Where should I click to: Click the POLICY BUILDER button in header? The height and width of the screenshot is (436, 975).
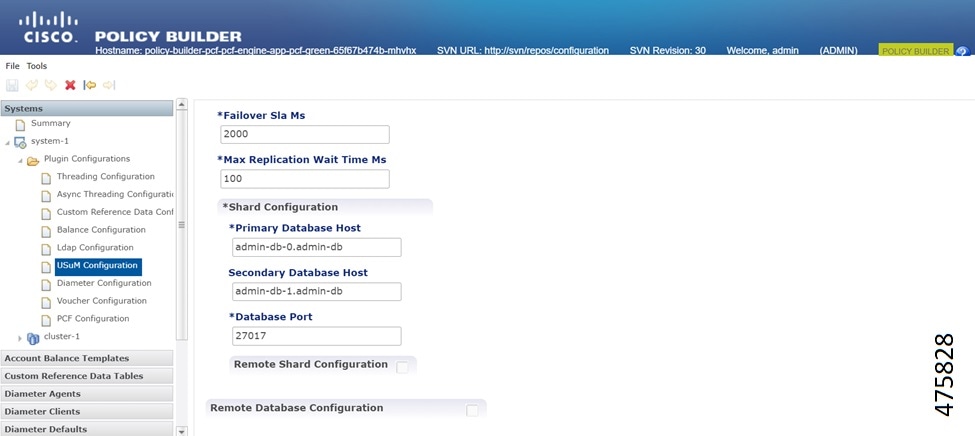point(916,51)
